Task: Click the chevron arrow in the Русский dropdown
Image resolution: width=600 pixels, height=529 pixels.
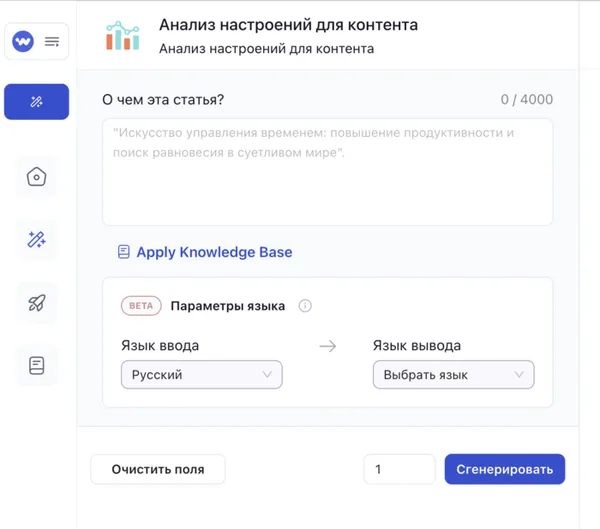Action: pos(267,375)
